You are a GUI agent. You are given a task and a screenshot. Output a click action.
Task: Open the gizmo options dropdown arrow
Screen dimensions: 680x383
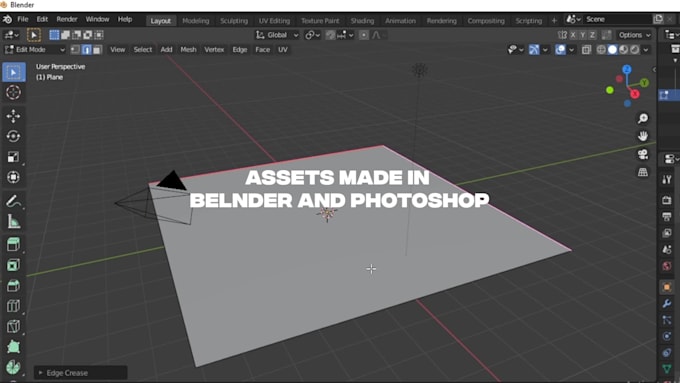(x=545, y=50)
